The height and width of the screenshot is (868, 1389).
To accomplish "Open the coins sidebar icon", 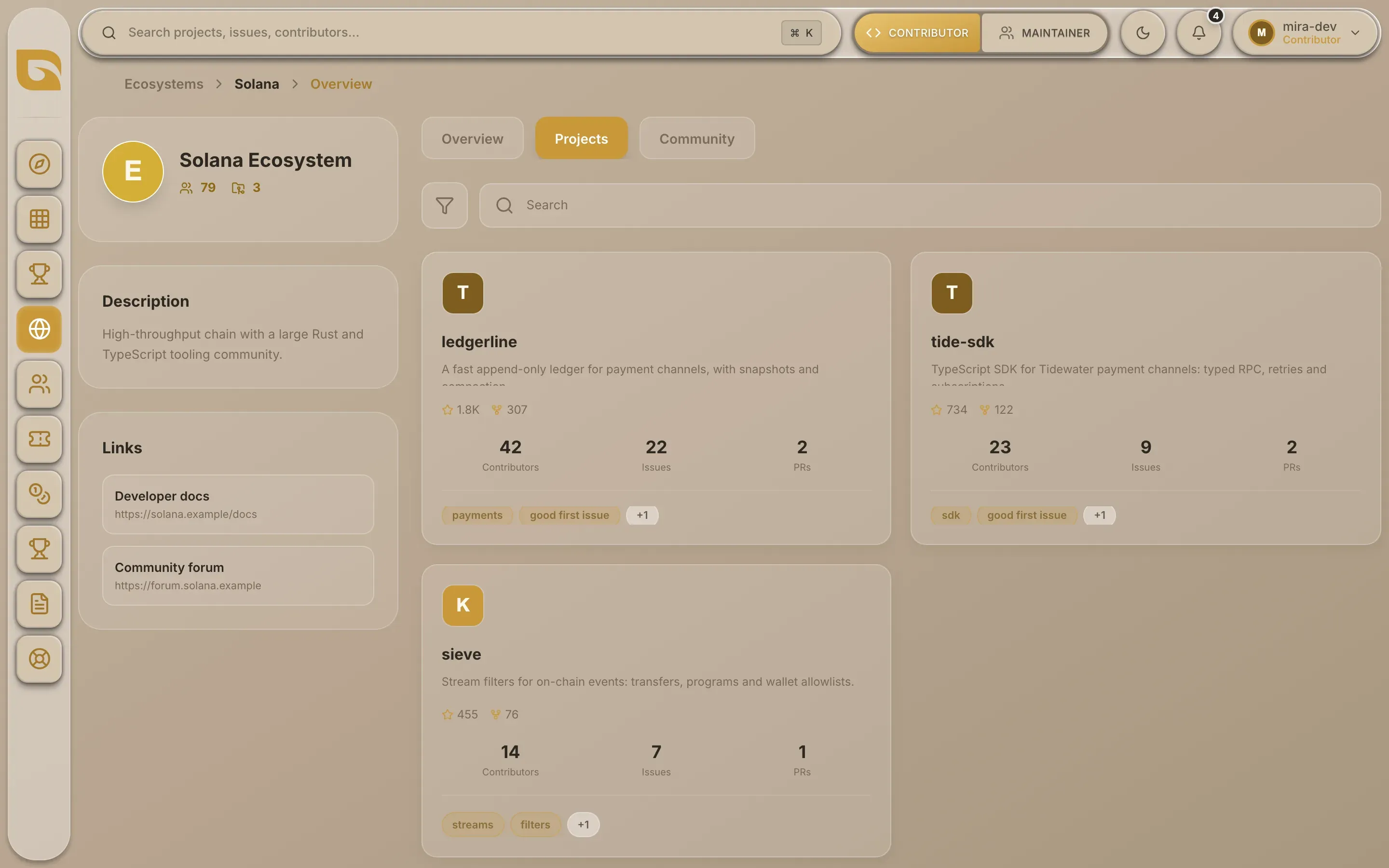I will pyautogui.click(x=39, y=494).
